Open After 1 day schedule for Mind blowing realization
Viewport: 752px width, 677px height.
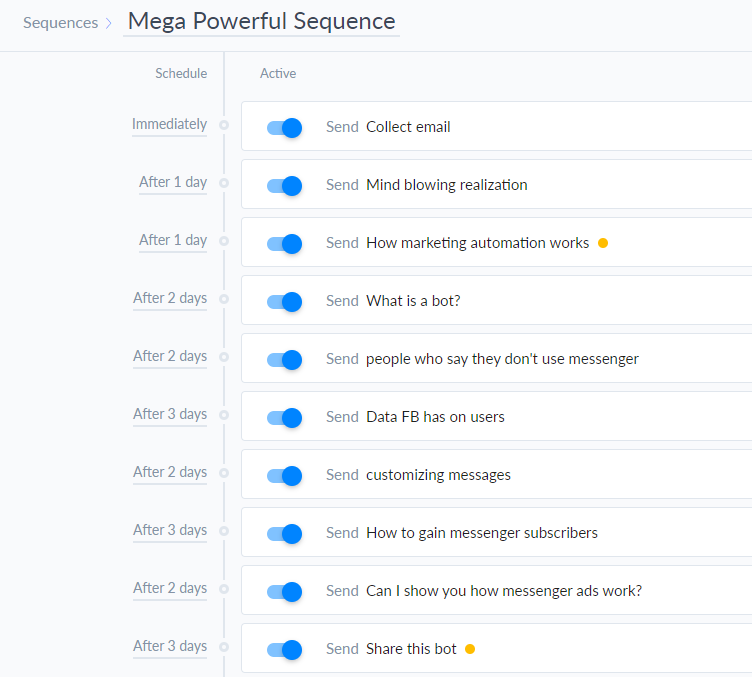172,183
